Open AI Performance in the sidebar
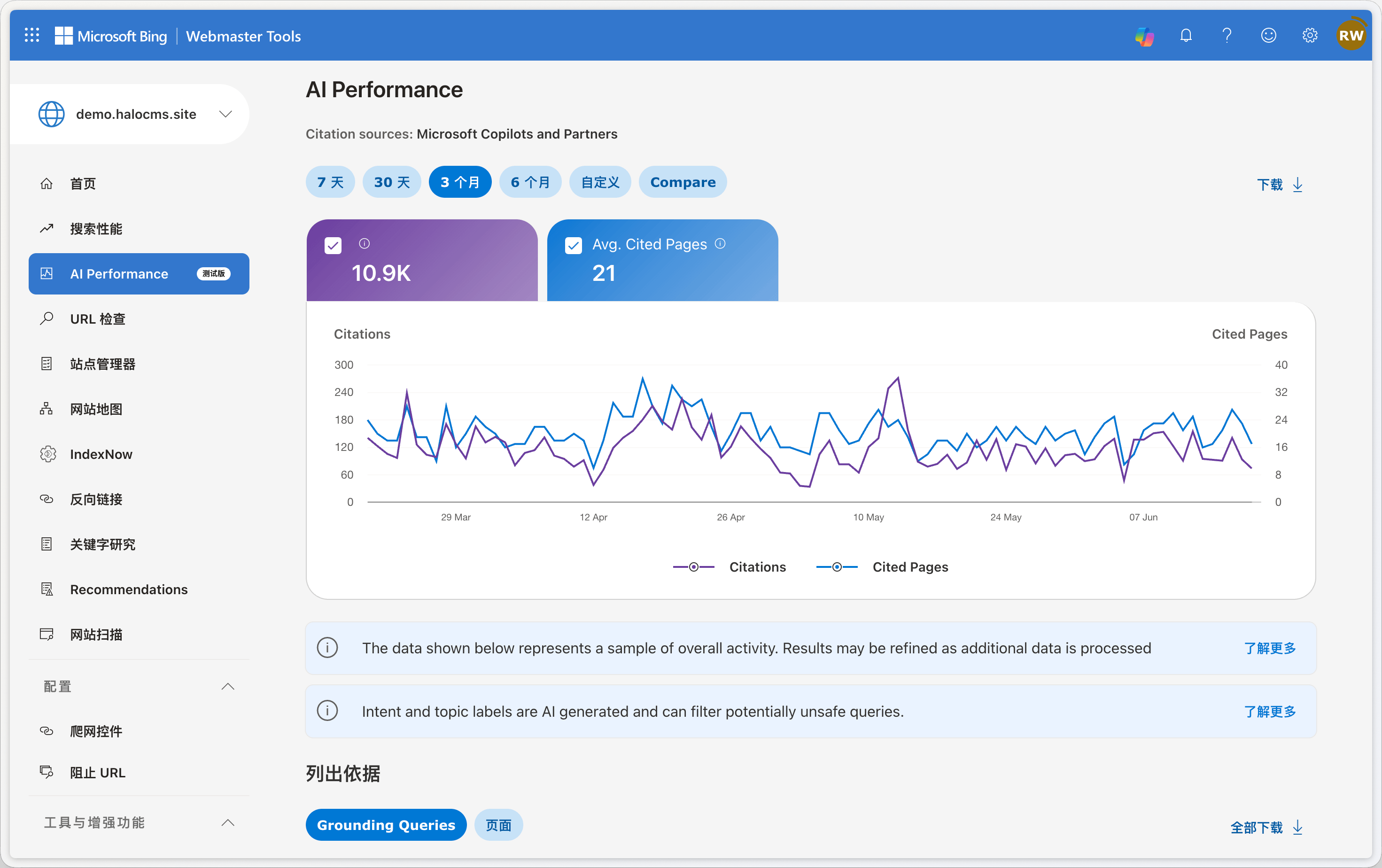Viewport: 1382px width, 868px height. [139, 274]
